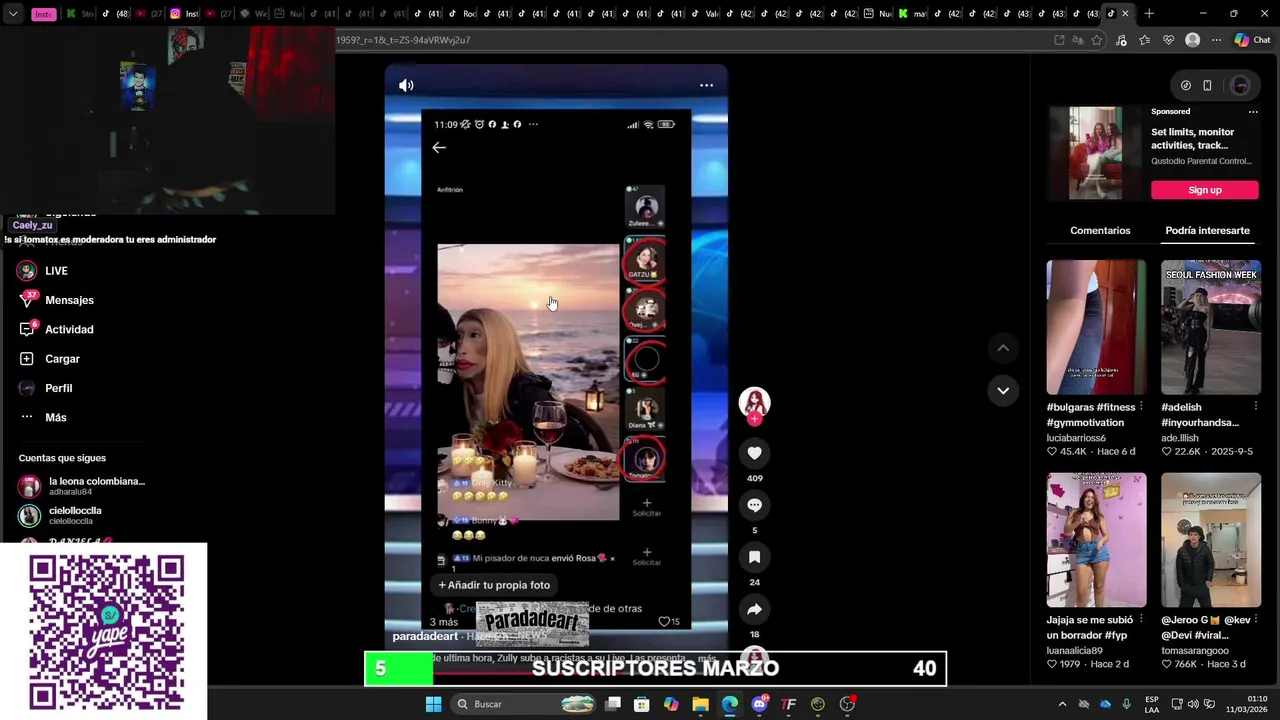Share the video with the arrow icon
The height and width of the screenshot is (720, 1280).
(754, 609)
